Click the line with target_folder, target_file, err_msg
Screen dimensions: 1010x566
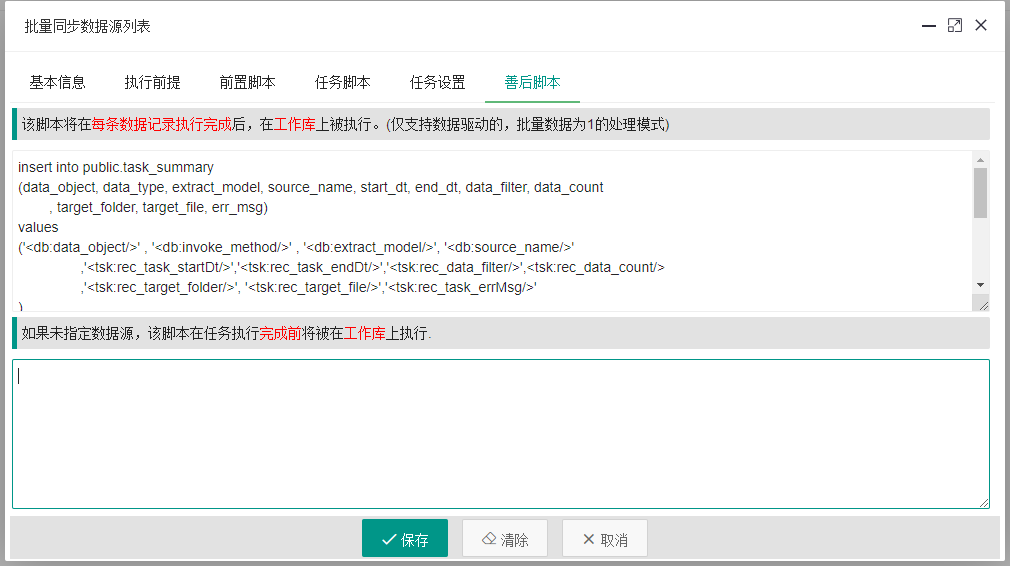(x=158, y=207)
